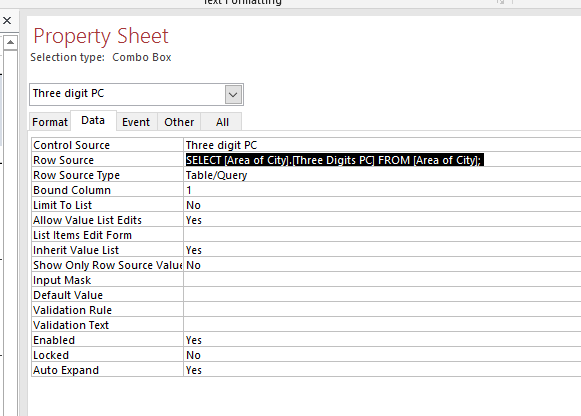Click the Selection type: Combo Box text
Screen dimensions: 581x416
pos(101,57)
